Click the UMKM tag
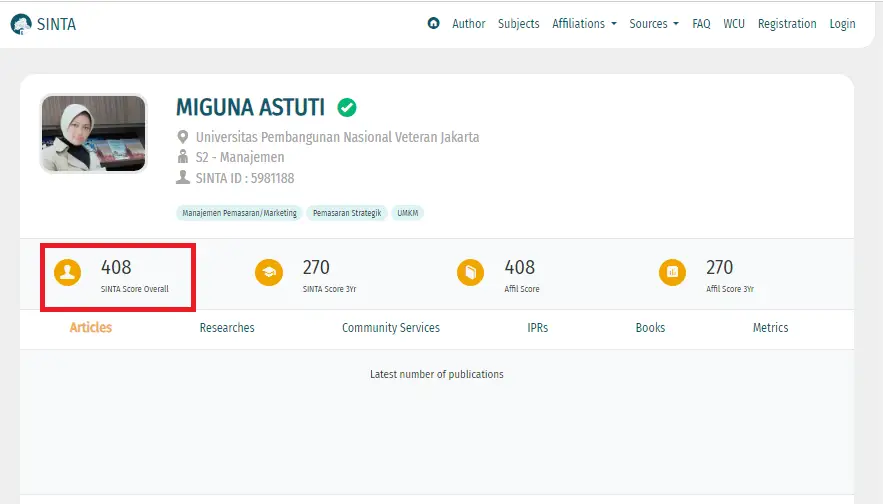The height and width of the screenshot is (504, 883). click(408, 213)
